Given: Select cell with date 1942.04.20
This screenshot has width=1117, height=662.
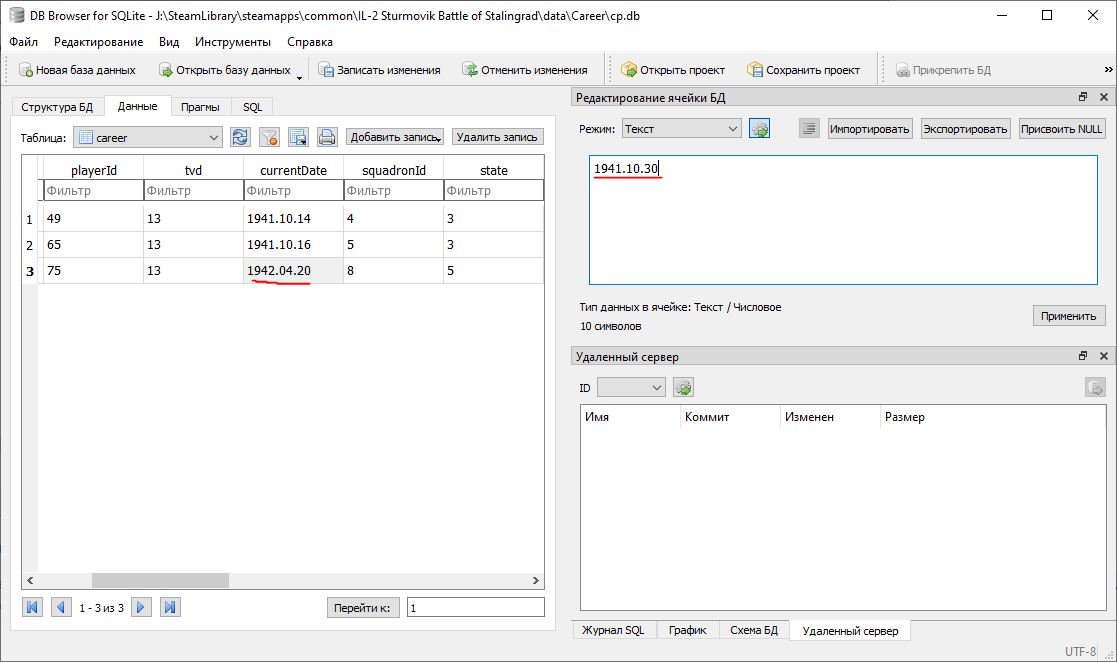Looking at the screenshot, I should coord(293,271).
